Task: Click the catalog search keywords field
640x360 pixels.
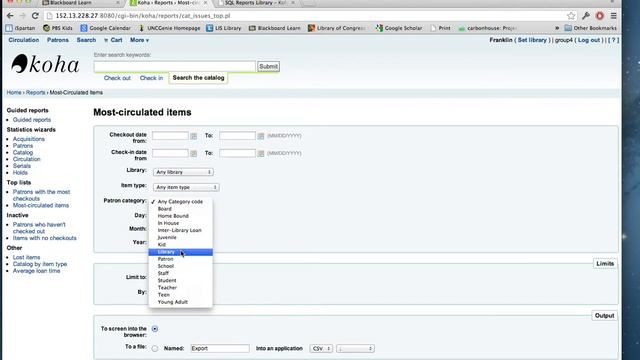Action: click(x=175, y=67)
